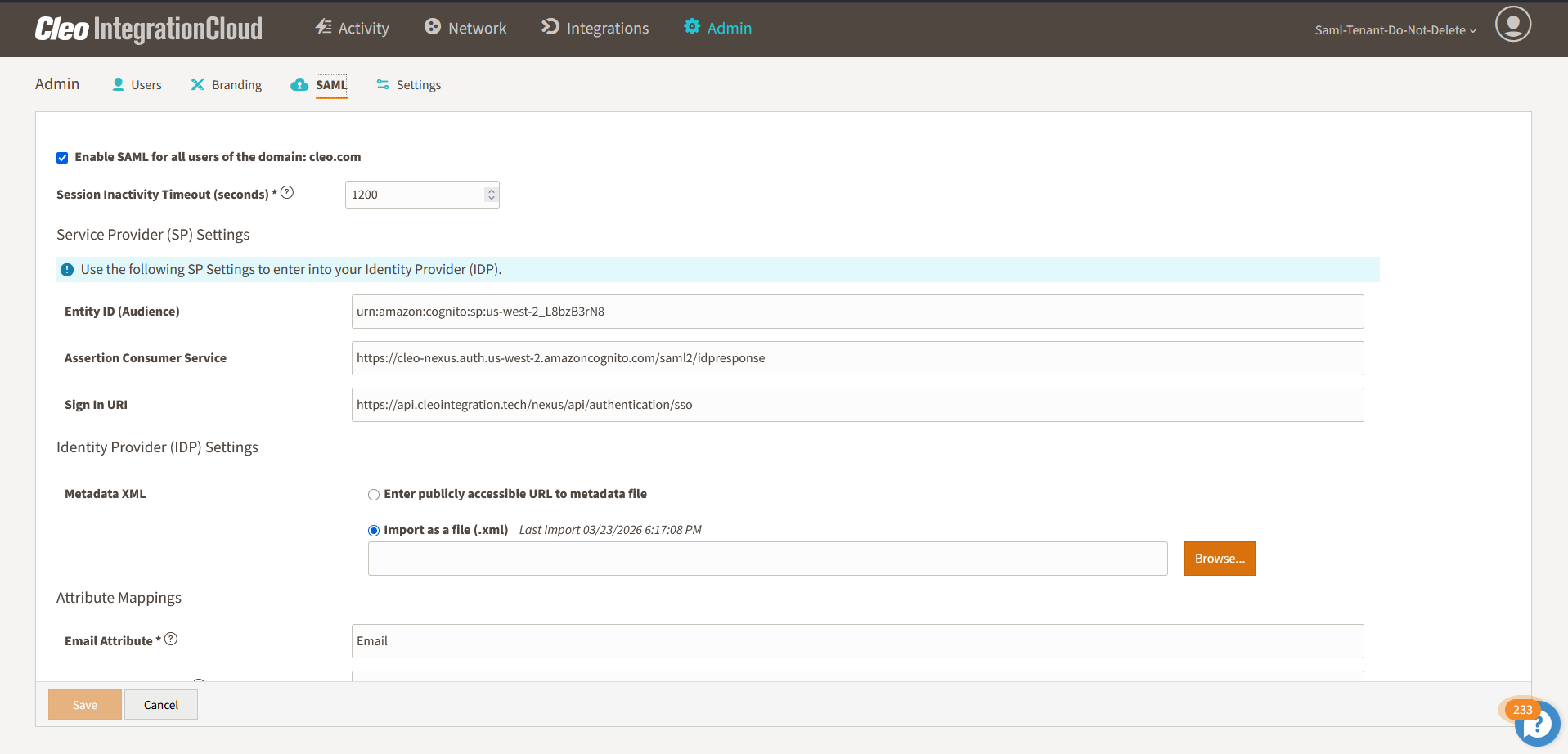Open help tooltip for Email Attribute
Image resolution: width=1568 pixels, height=754 pixels.
(171, 640)
